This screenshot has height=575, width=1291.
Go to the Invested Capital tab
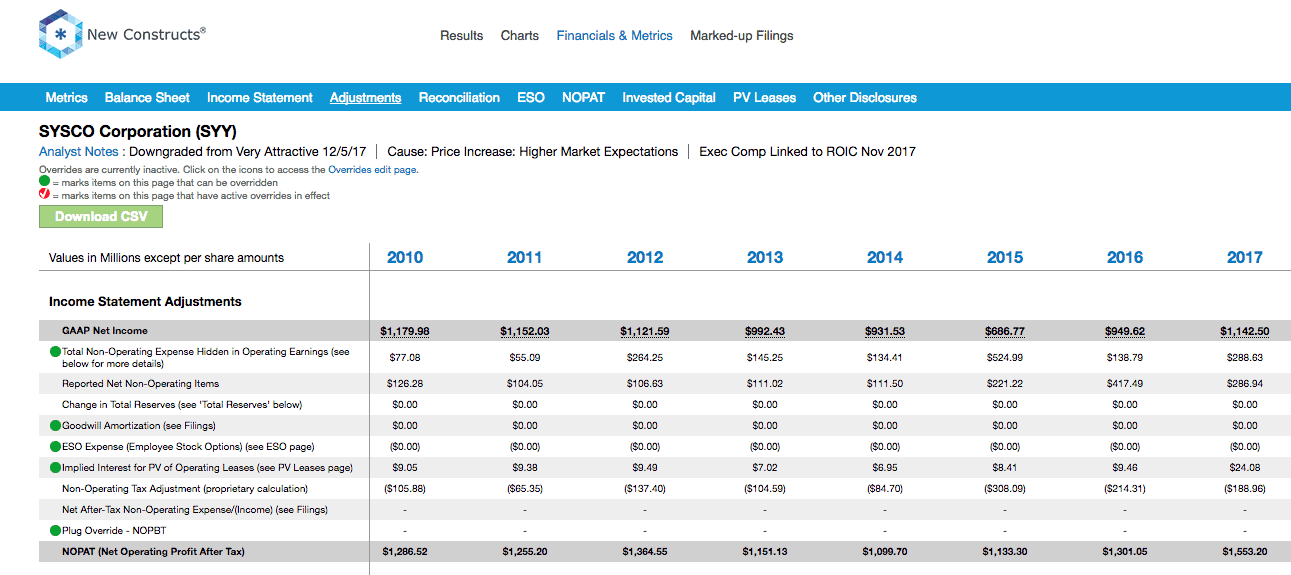coord(669,98)
